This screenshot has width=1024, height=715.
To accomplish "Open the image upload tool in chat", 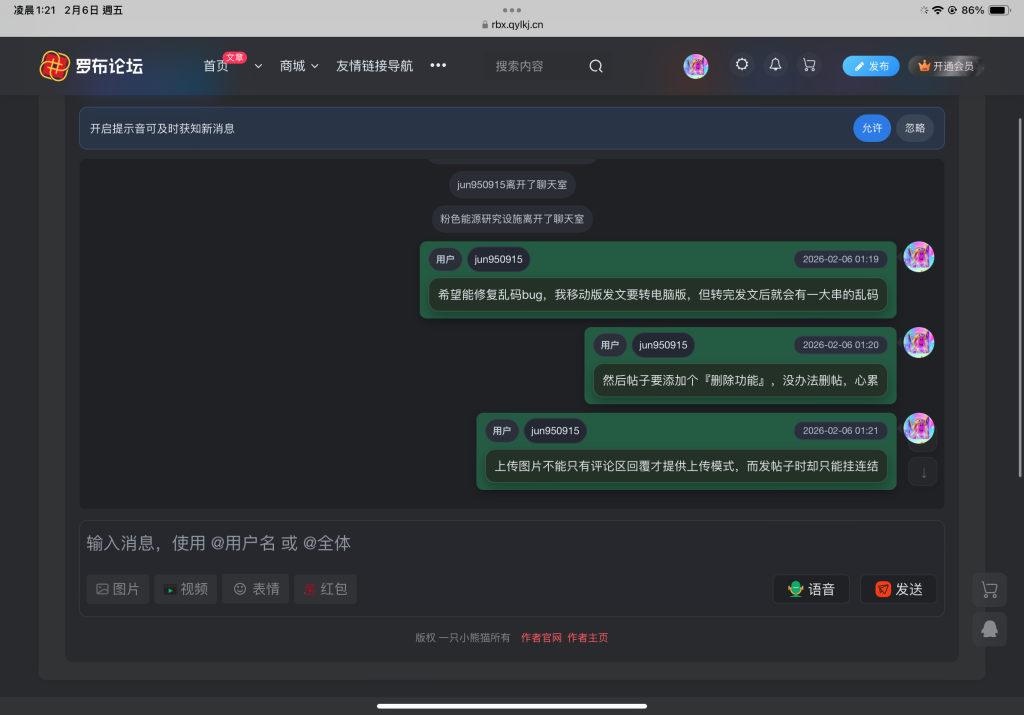I will [x=117, y=589].
